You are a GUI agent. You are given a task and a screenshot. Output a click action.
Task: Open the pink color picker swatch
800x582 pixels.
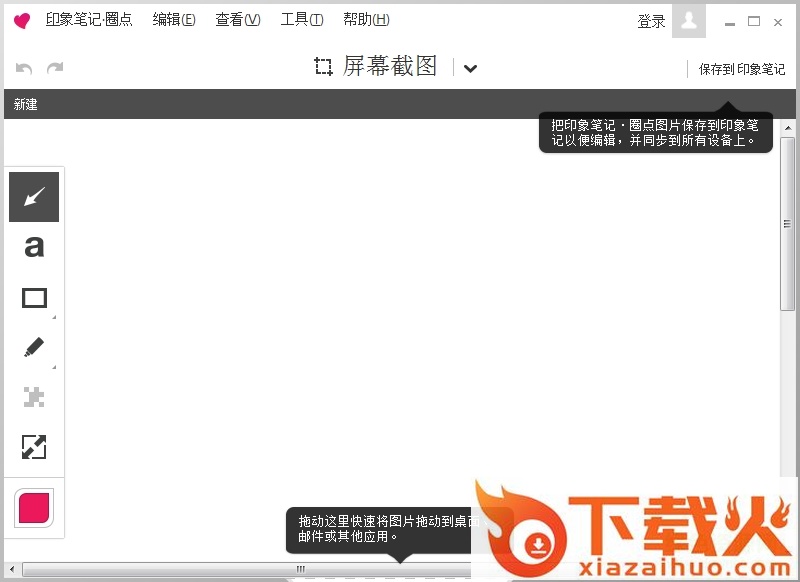[34, 508]
